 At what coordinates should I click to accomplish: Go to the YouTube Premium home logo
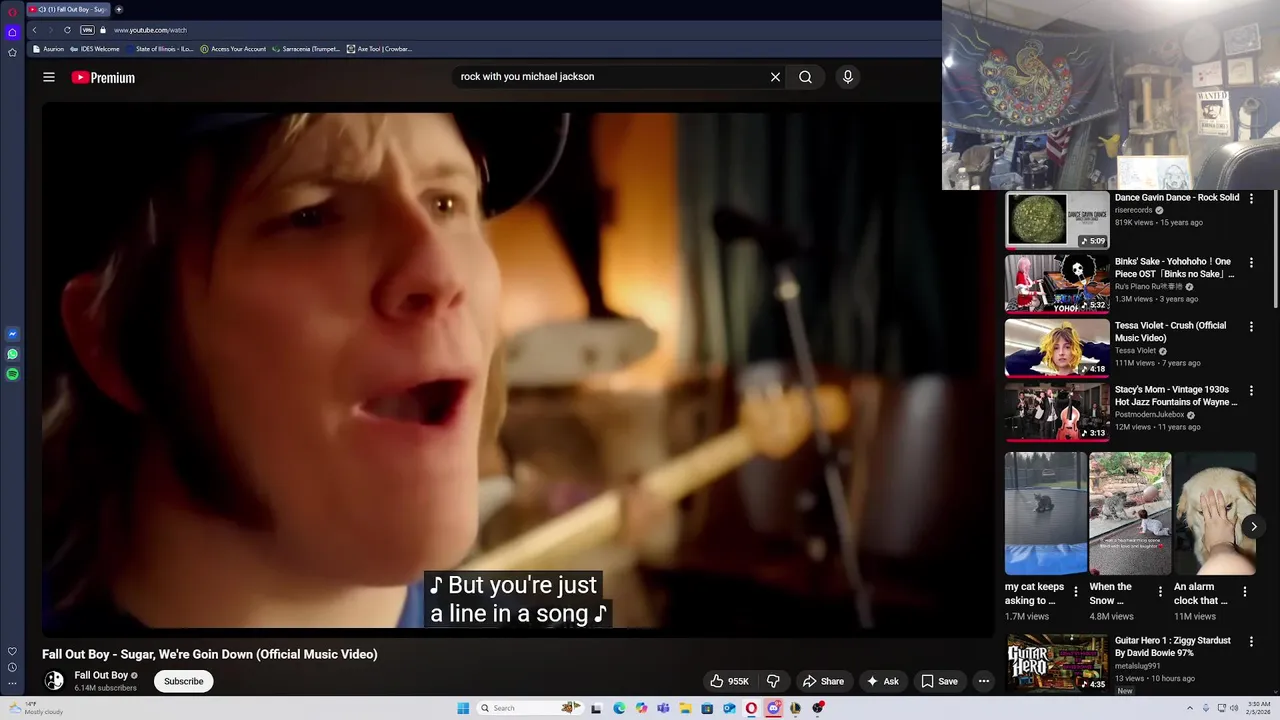(103, 77)
